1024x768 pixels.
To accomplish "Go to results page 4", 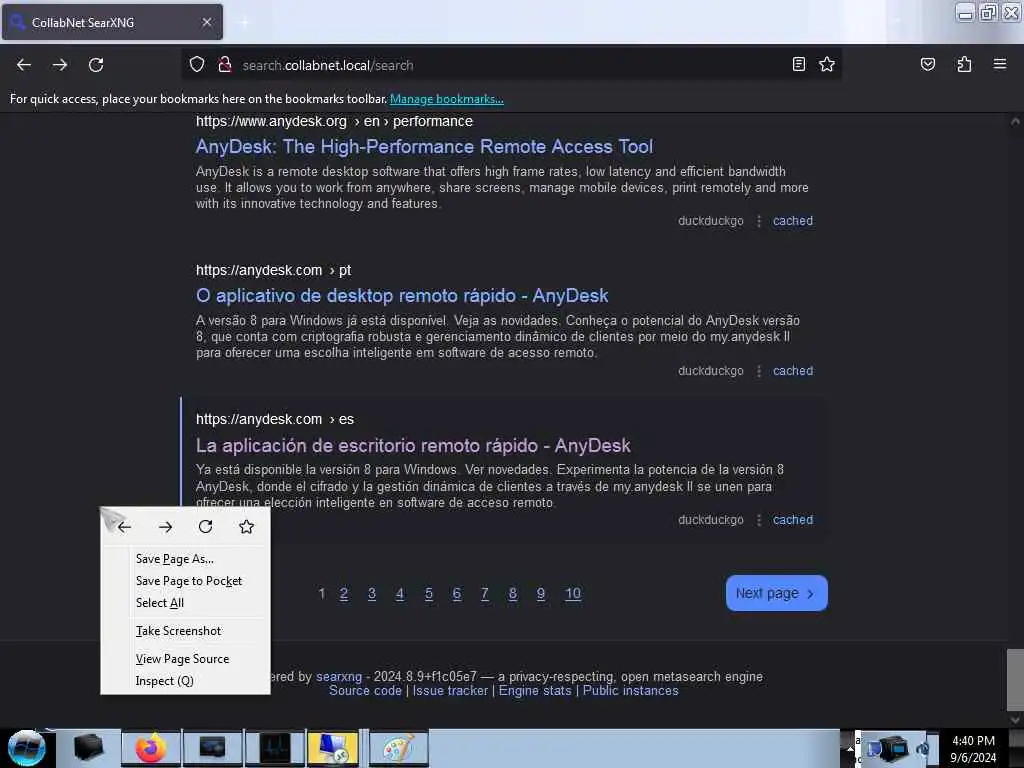I will pos(400,594).
